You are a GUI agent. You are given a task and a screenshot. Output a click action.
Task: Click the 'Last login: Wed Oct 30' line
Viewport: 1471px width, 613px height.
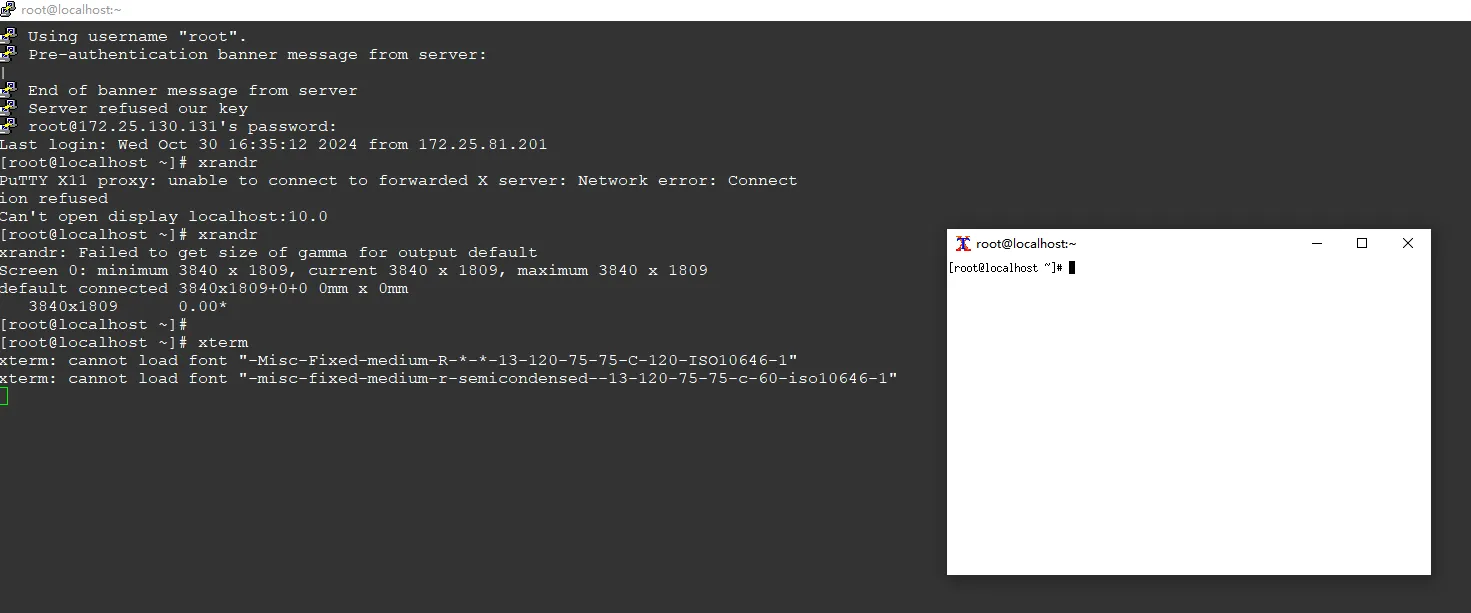pyautogui.click(x=274, y=144)
